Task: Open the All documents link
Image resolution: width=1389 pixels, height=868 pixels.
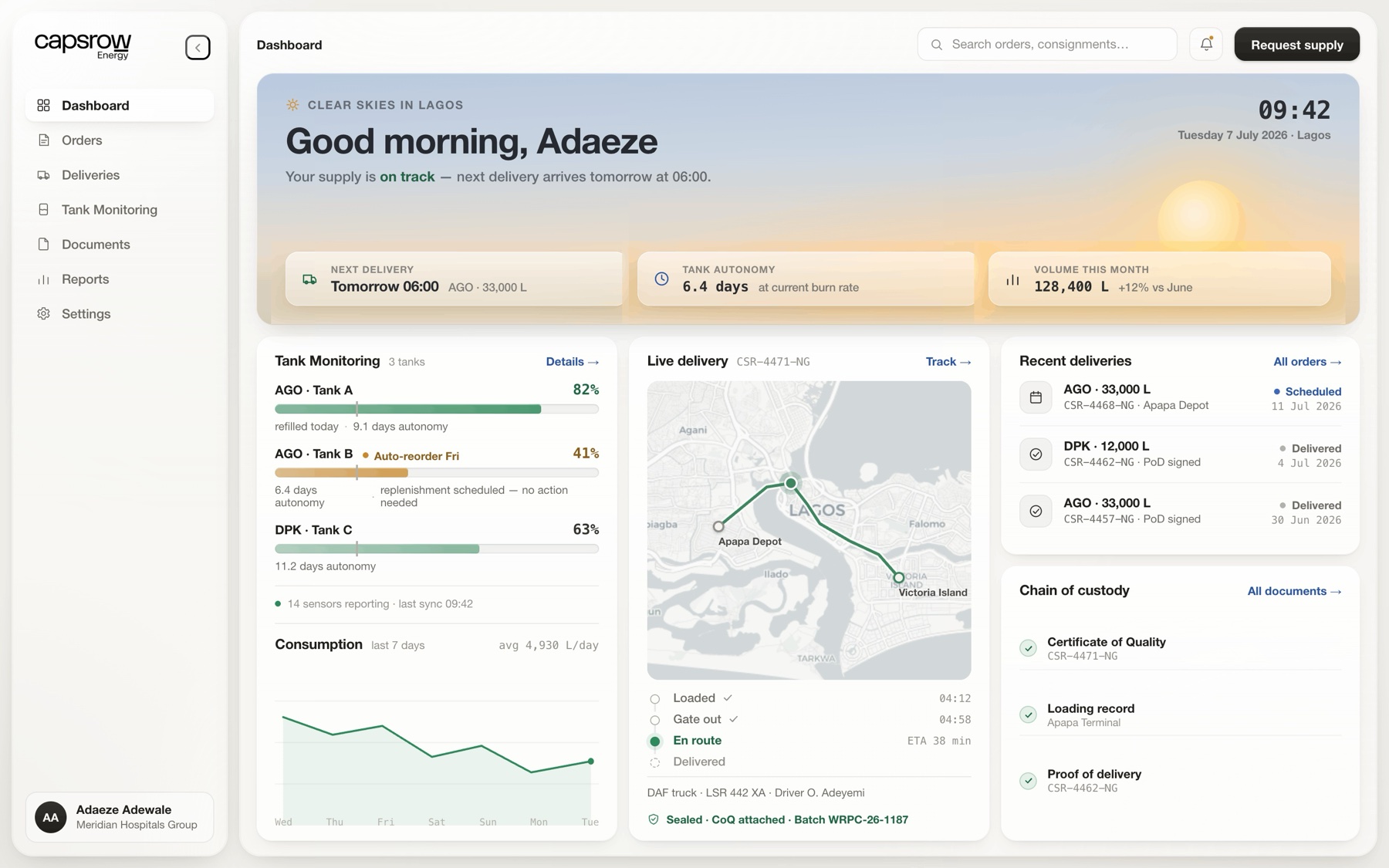Action: (1294, 591)
